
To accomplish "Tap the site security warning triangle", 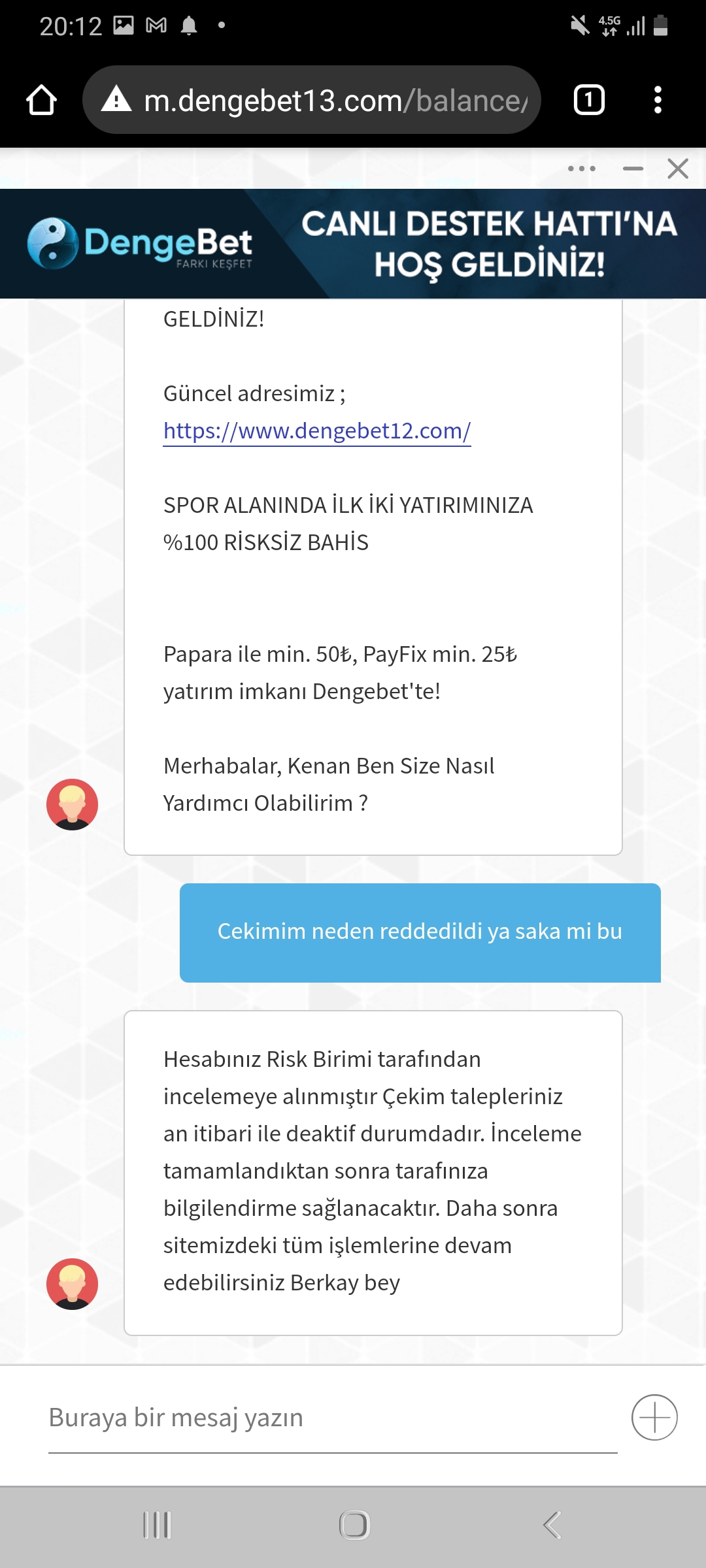I will pos(117,99).
